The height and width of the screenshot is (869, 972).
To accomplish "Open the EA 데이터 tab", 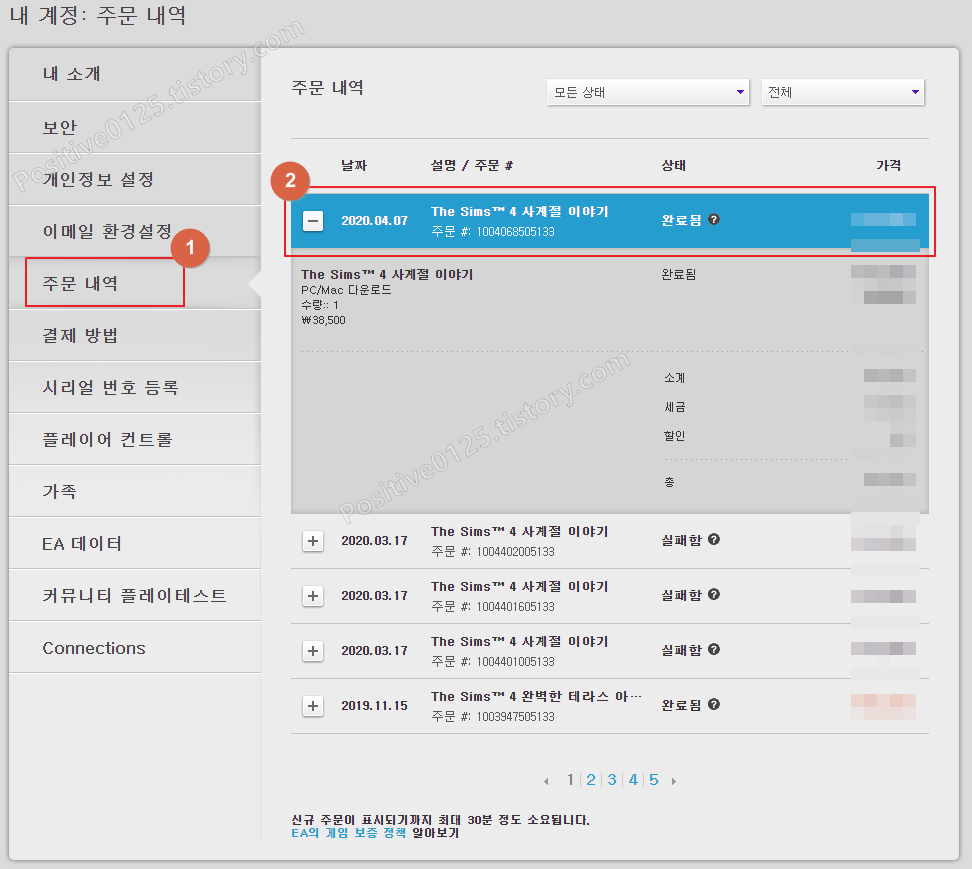I will click(x=135, y=544).
